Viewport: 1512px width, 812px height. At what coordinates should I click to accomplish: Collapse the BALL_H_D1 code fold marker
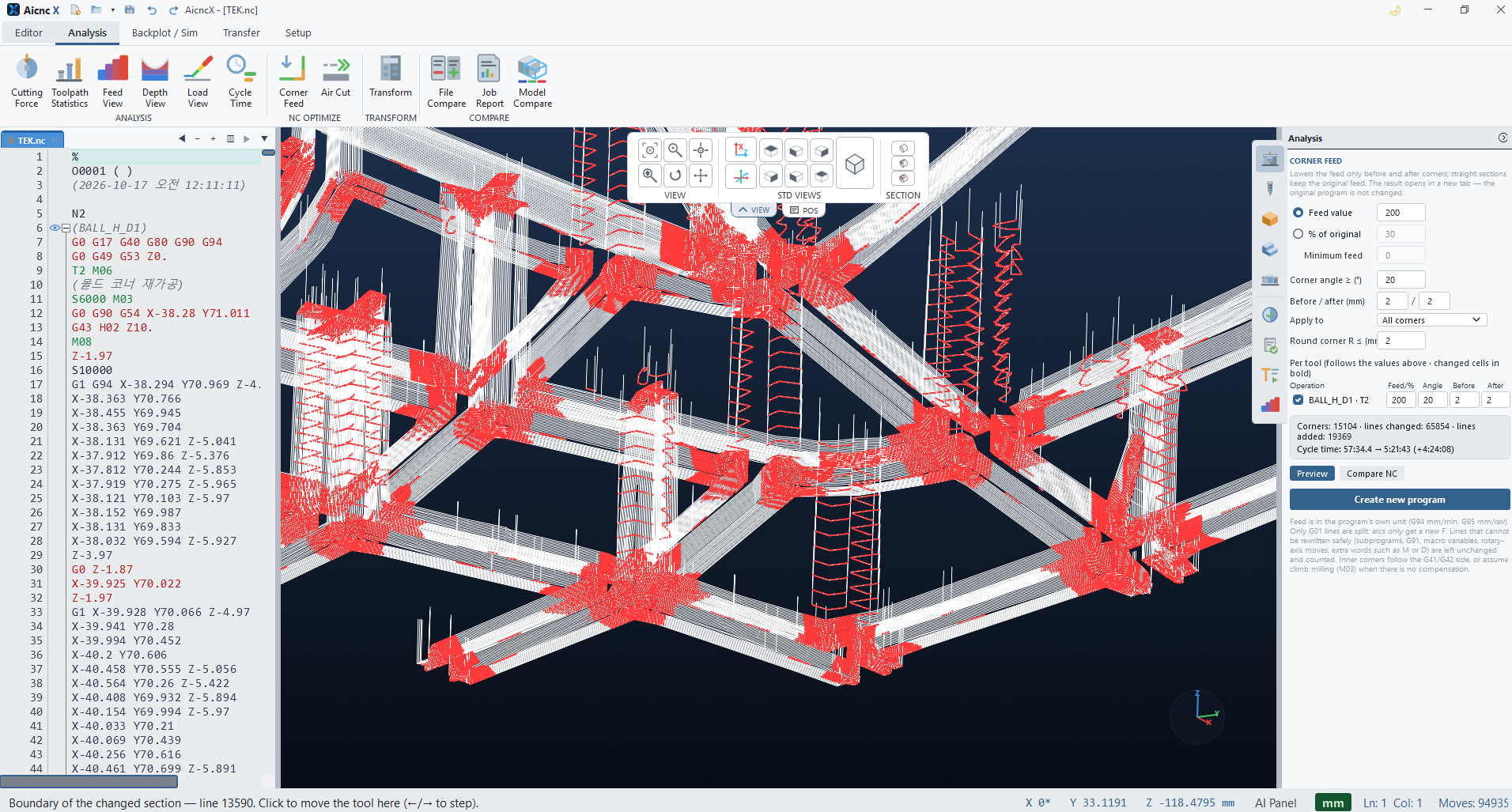point(66,228)
